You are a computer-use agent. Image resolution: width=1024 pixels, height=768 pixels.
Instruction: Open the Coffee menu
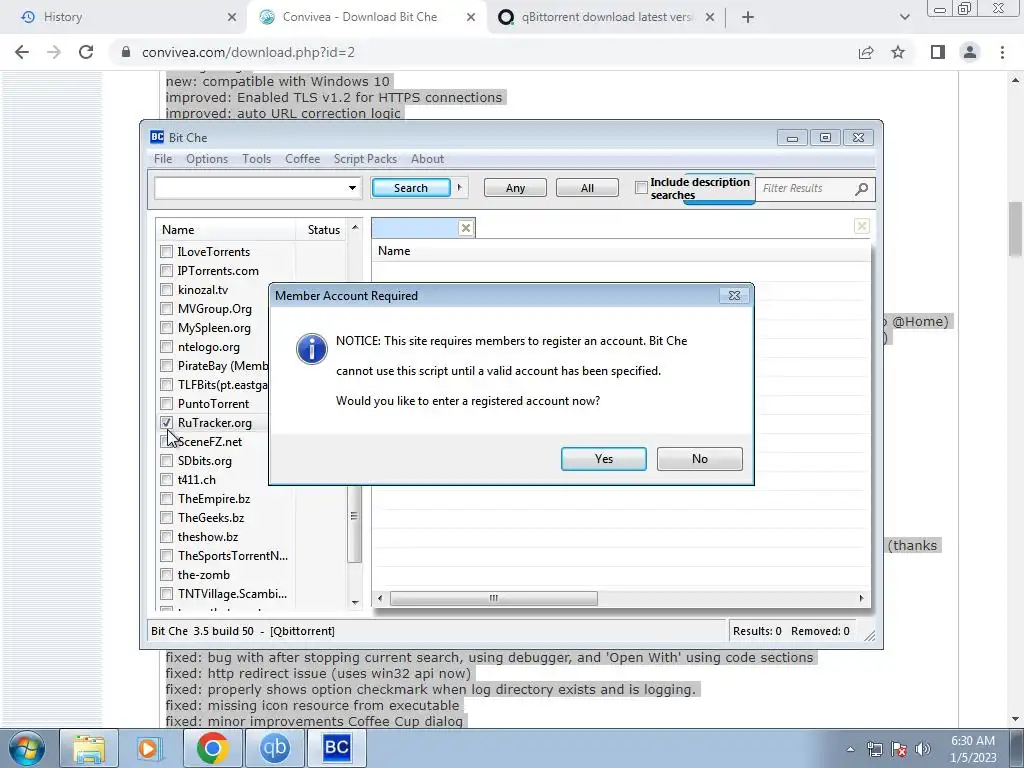tap(302, 159)
